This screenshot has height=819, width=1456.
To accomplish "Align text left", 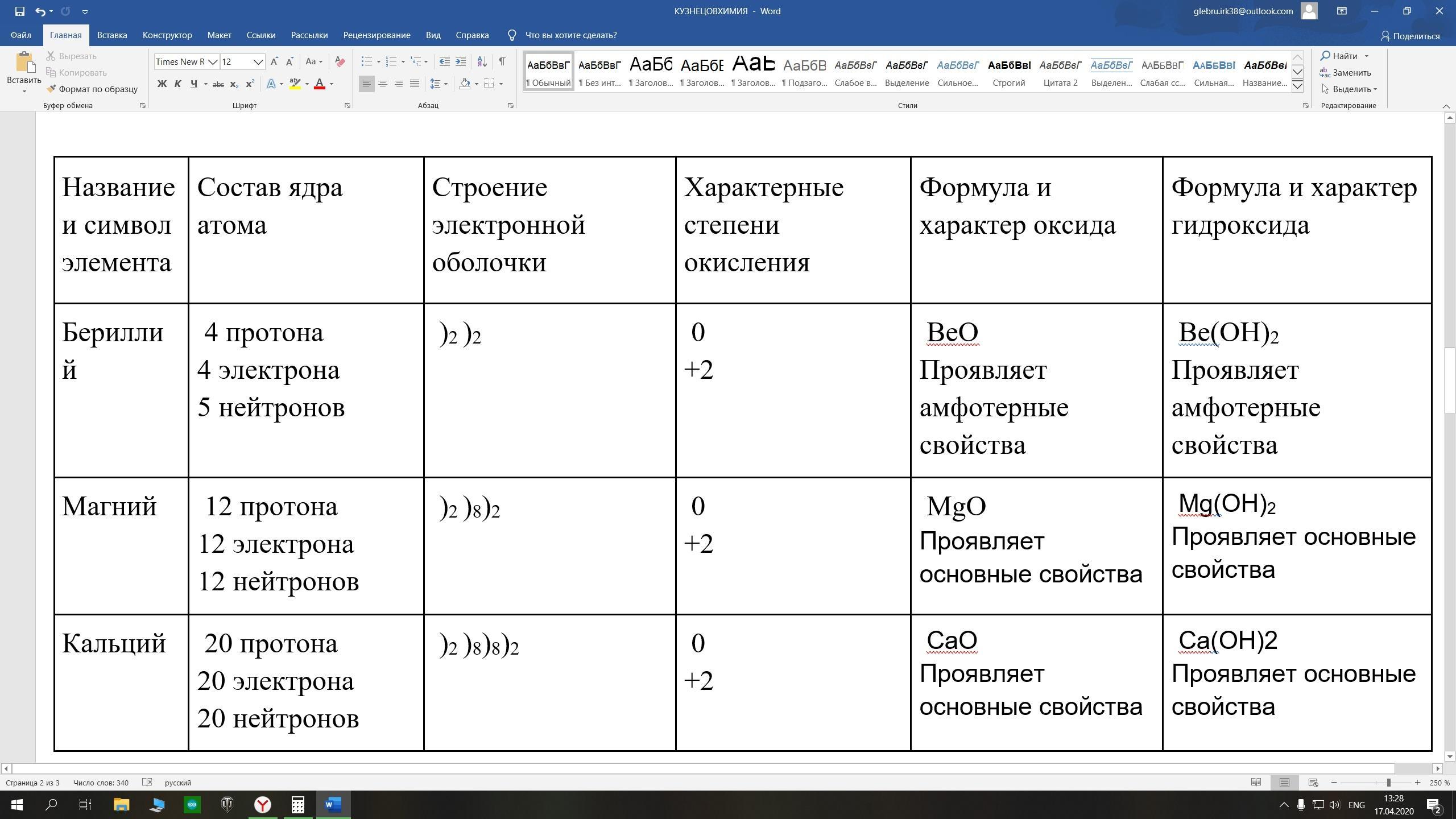I will click(x=367, y=84).
